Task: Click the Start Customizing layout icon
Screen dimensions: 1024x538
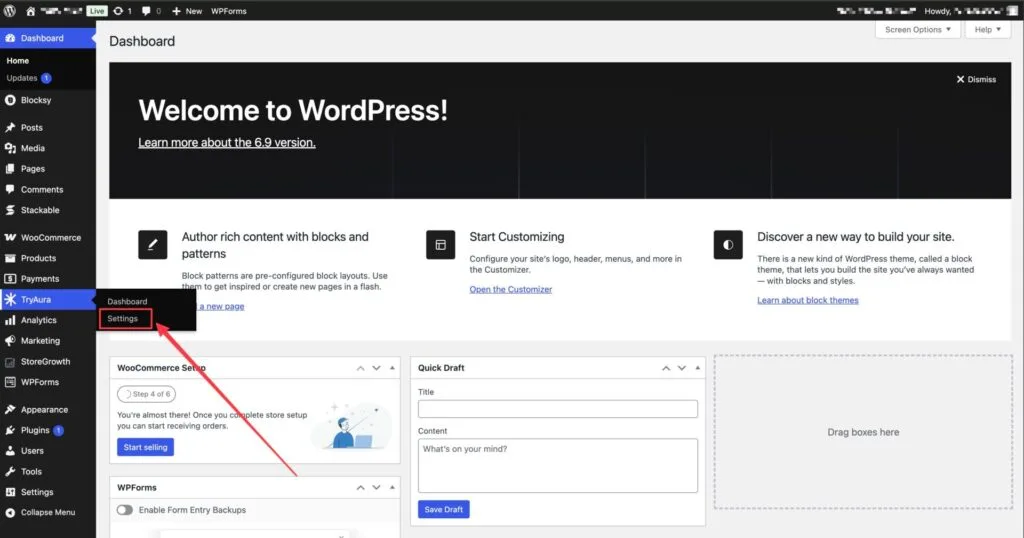Action: pos(440,245)
